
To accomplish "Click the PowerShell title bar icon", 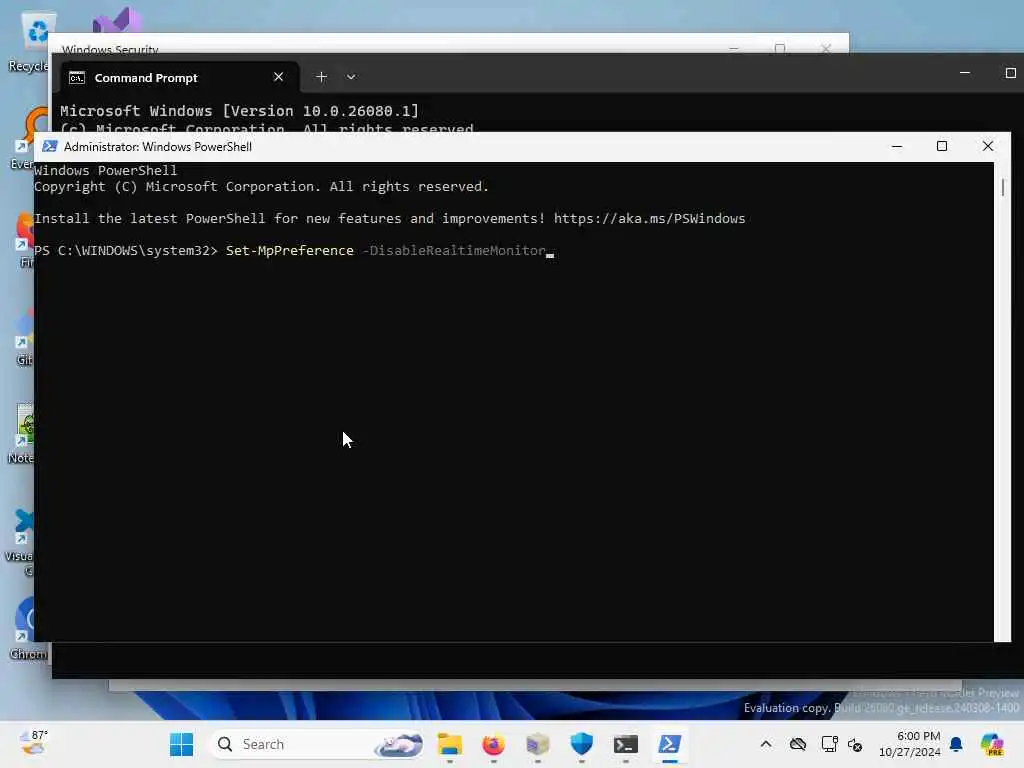I will point(50,146).
